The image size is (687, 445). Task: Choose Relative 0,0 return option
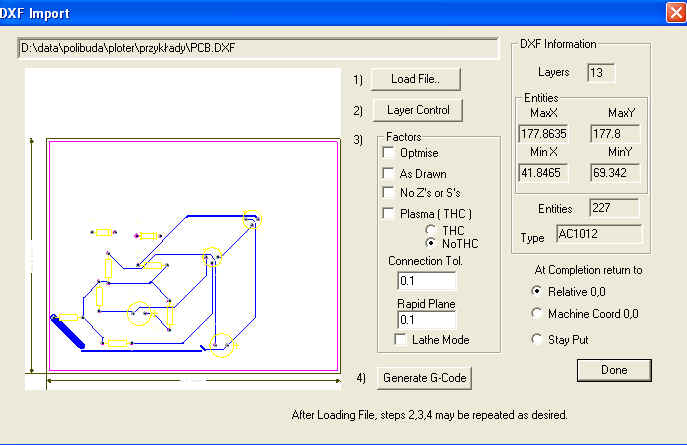pos(536,291)
